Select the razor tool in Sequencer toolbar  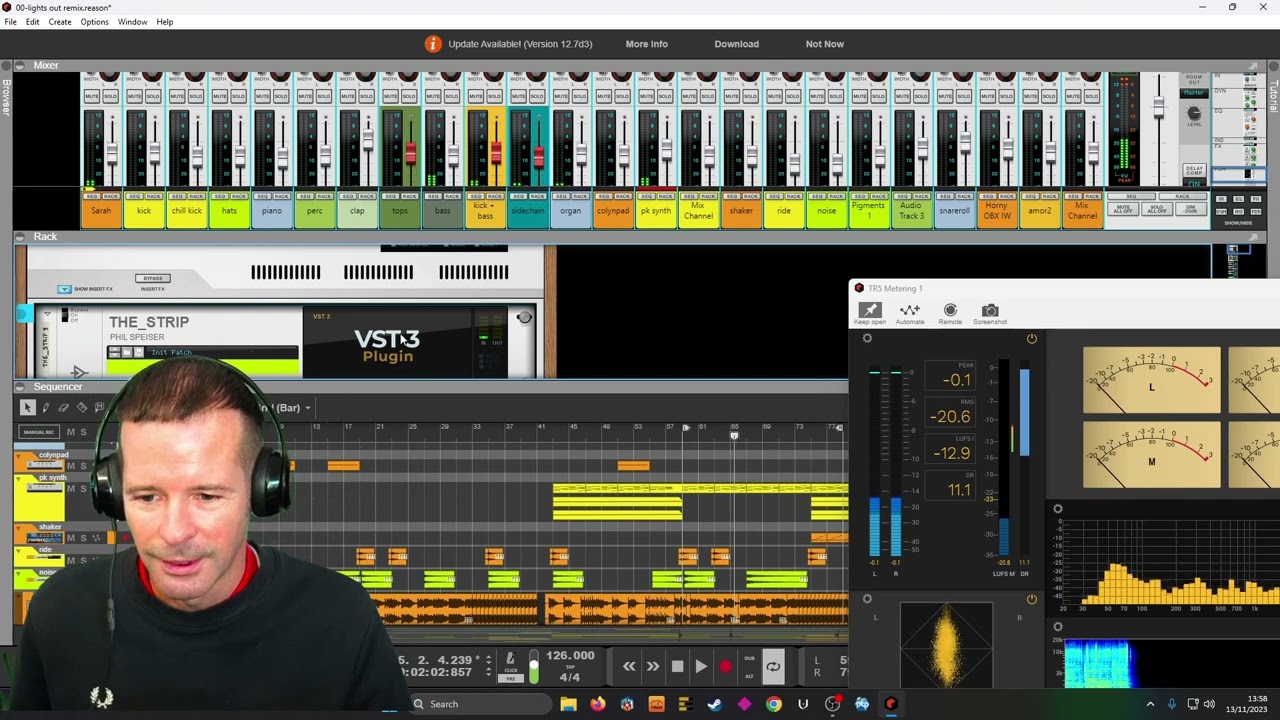82,407
